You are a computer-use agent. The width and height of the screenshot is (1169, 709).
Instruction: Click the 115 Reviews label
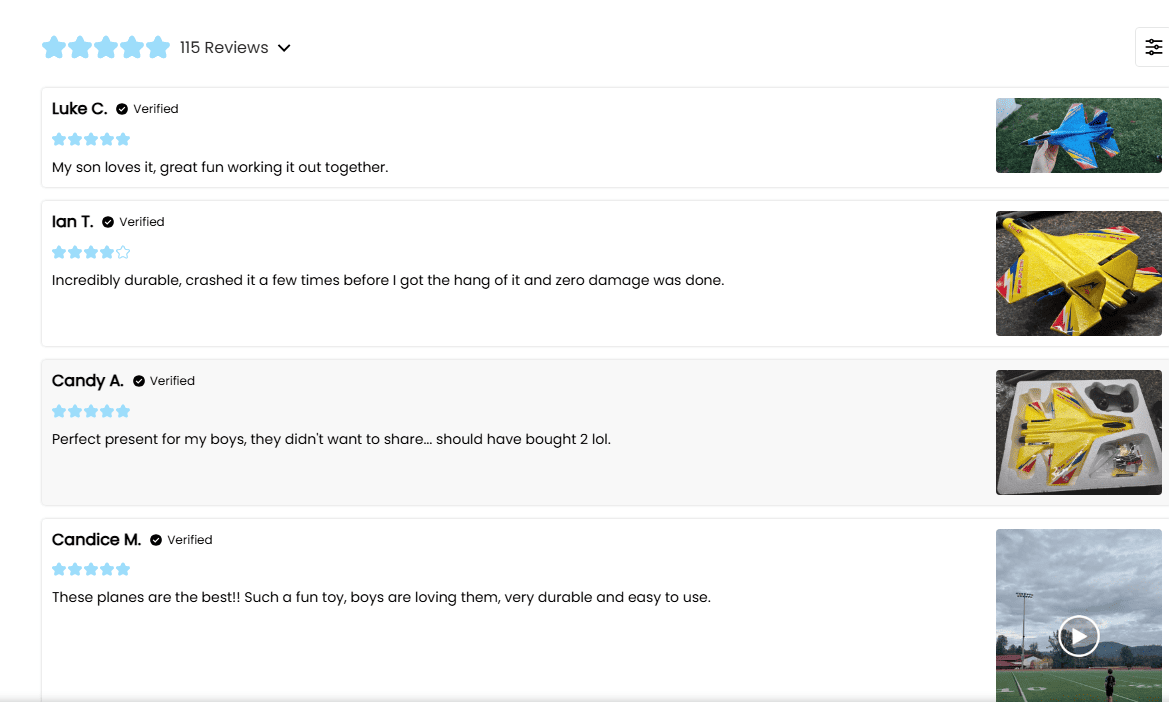[224, 48]
